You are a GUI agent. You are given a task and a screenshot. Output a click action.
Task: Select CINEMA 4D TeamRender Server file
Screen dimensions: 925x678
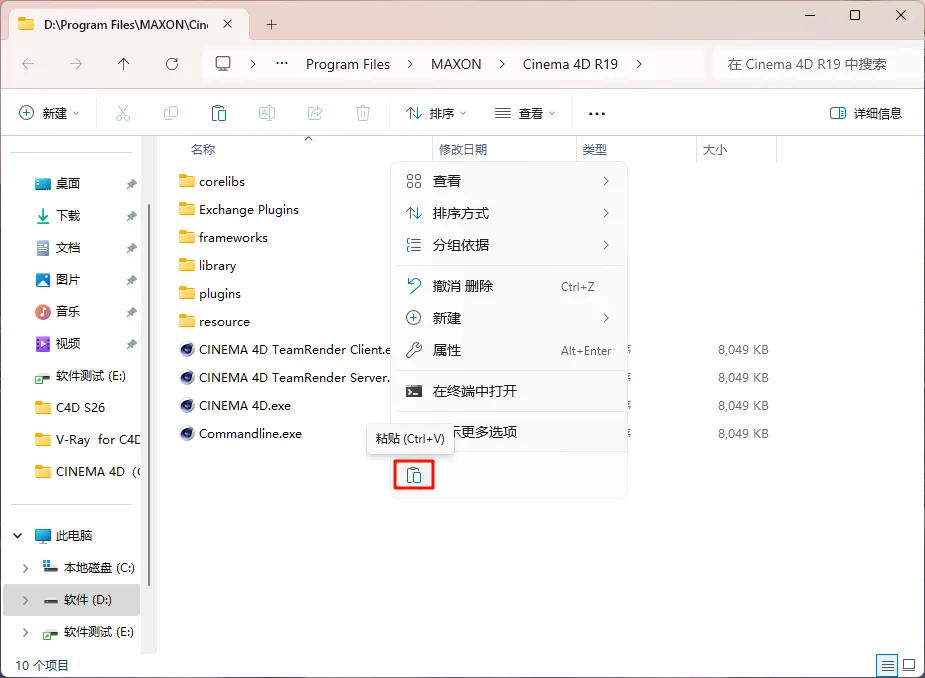285,378
